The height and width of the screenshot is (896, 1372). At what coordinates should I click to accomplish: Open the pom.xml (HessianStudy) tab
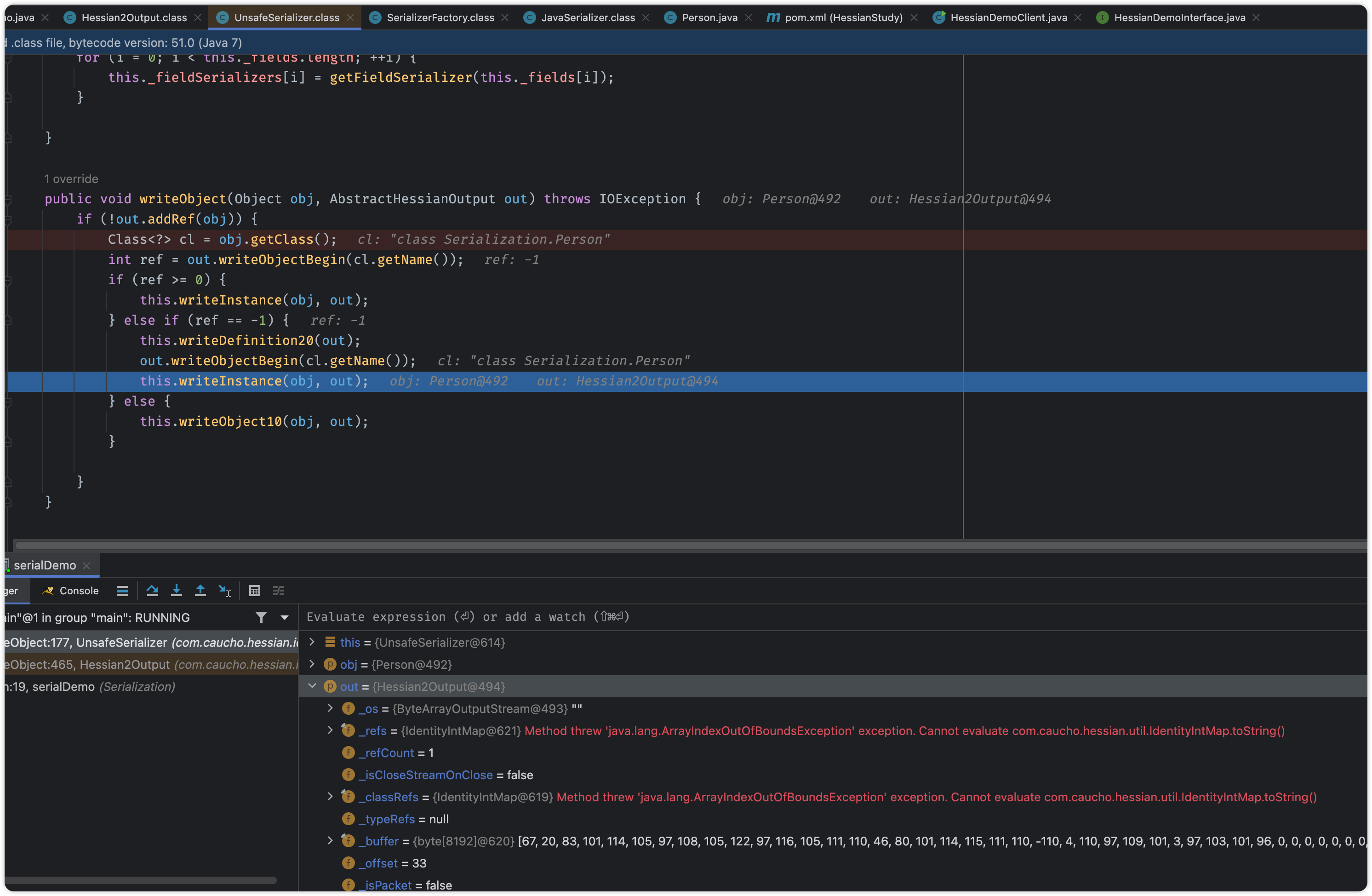click(843, 17)
